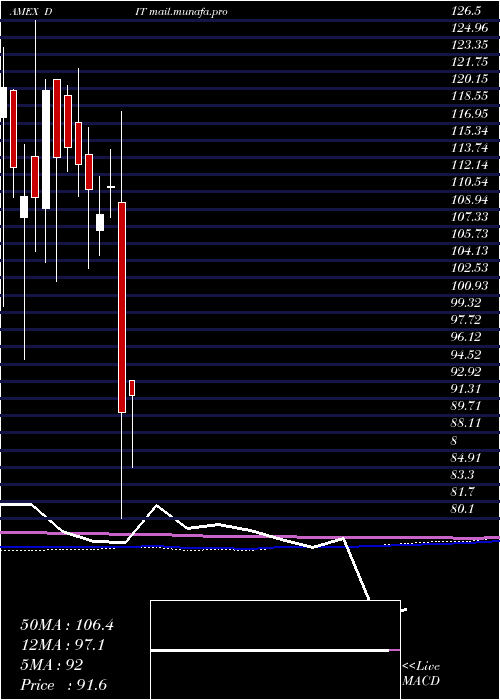
Task: Click the 84.91 price level
Action: (466, 457)
